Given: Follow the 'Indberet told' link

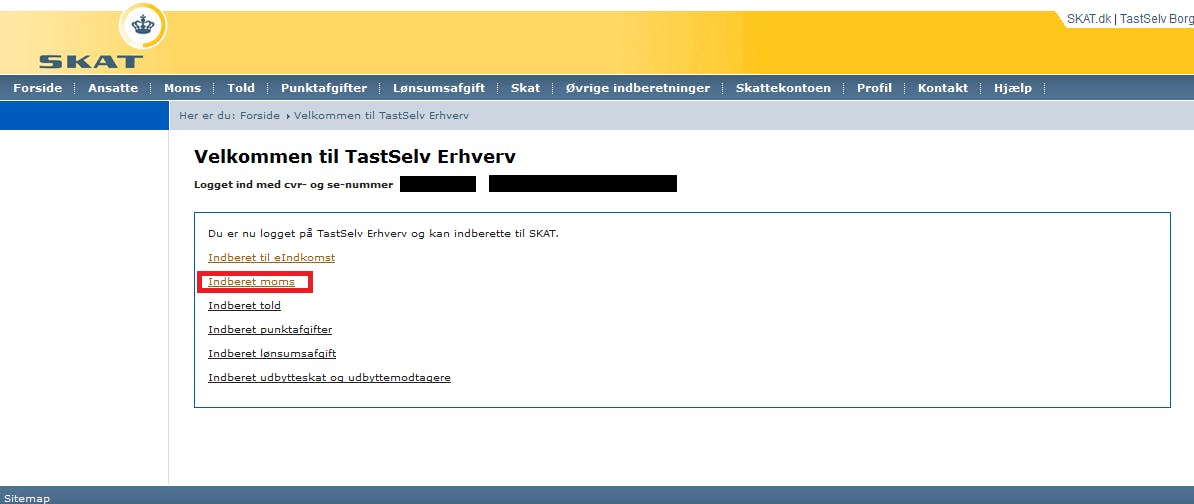Looking at the screenshot, I should click(x=244, y=305).
